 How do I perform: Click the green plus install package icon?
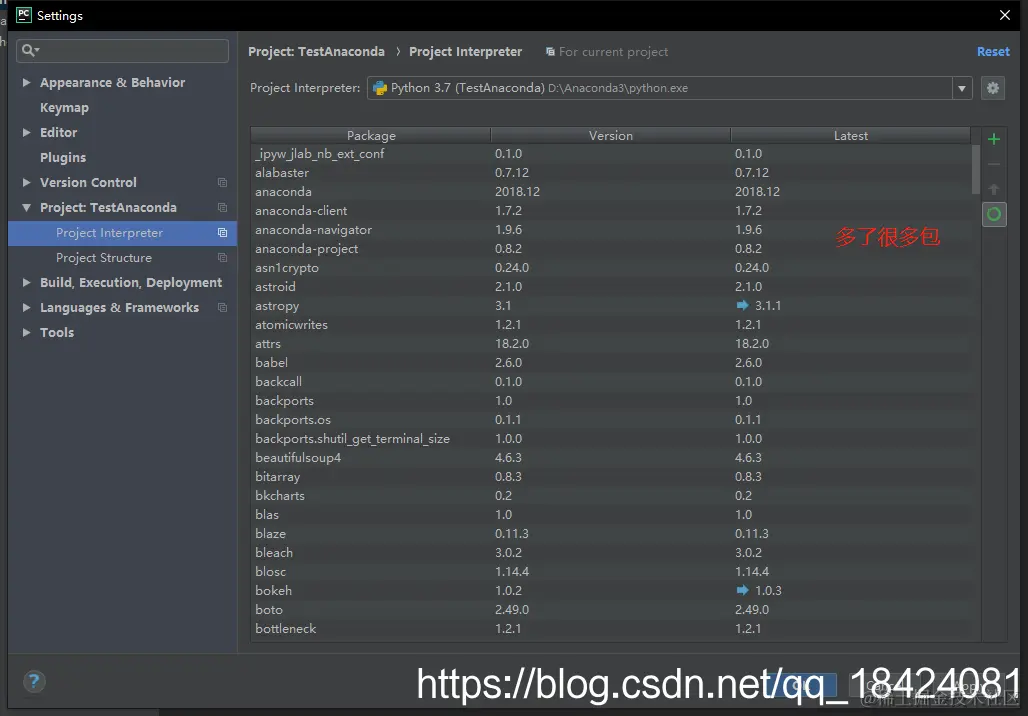pos(994,139)
